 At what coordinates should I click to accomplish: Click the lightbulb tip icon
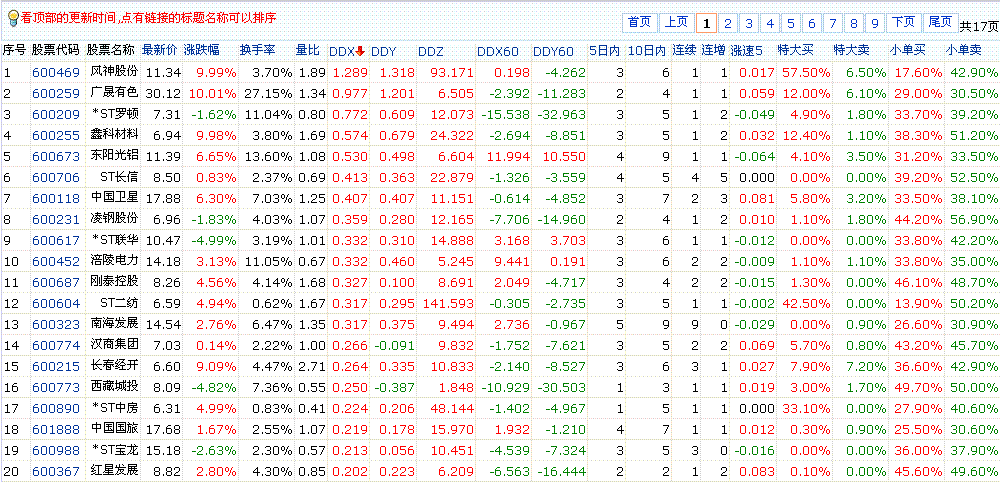coord(13,18)
